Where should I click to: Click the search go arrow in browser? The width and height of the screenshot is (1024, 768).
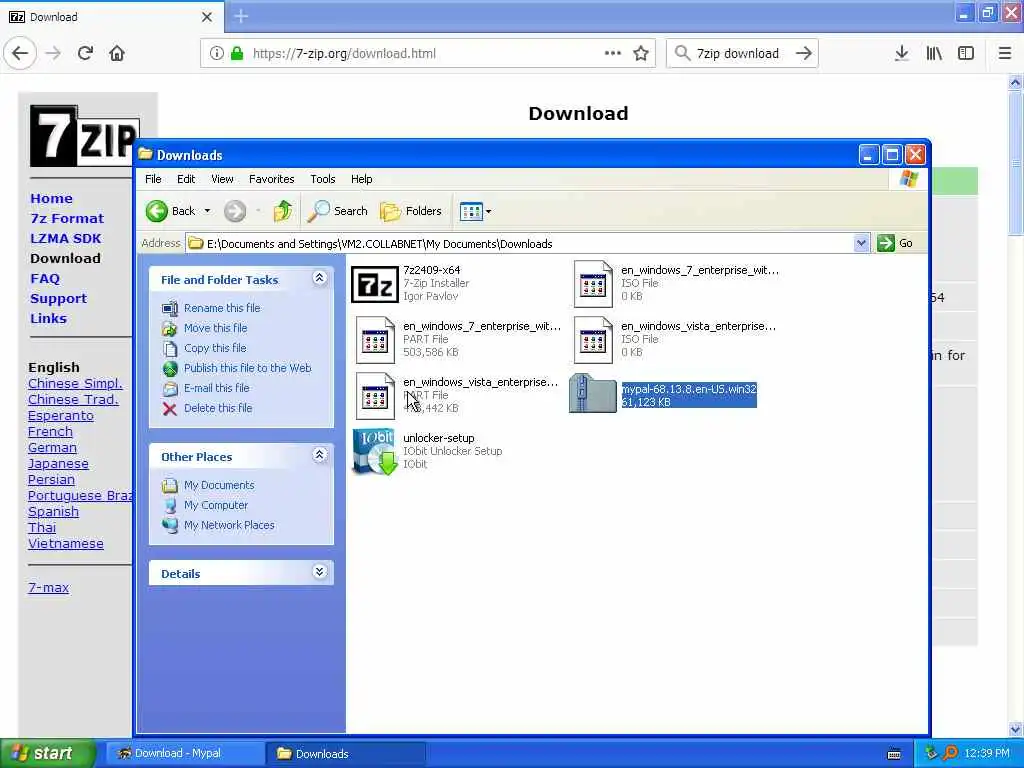(804, 54)
